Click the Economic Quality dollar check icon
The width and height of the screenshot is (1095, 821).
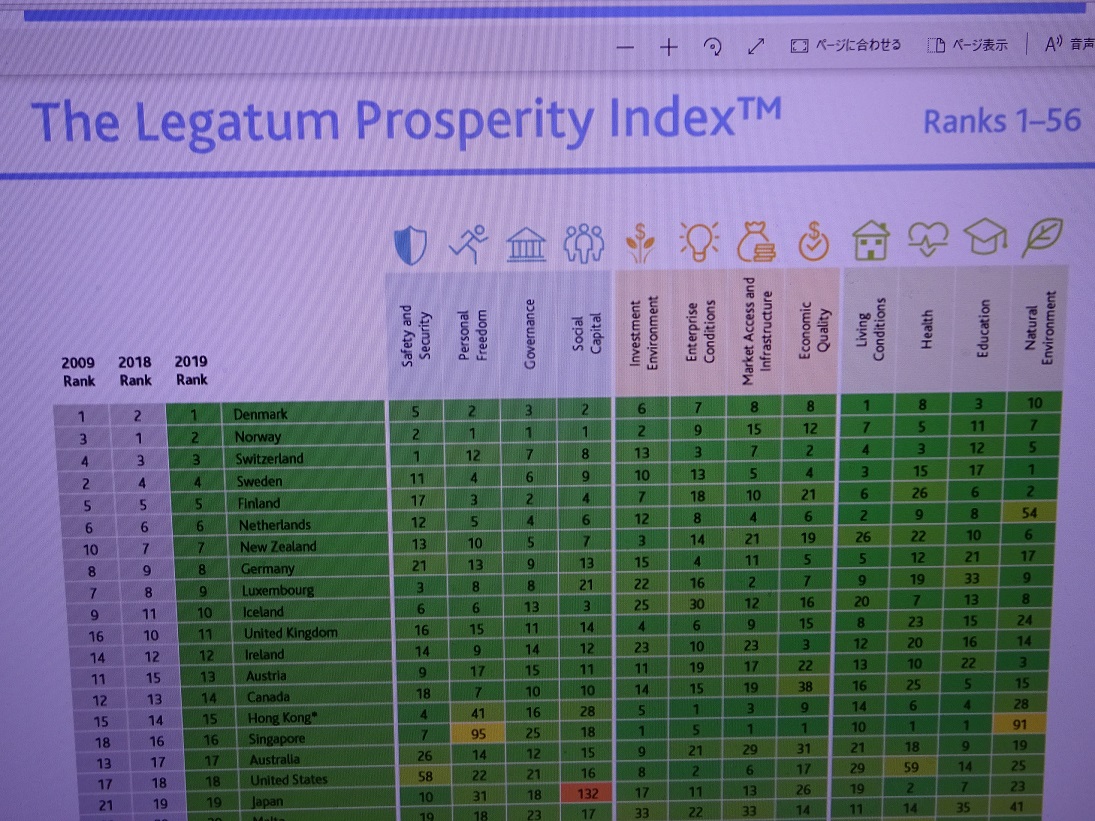[x=814, y=241]
